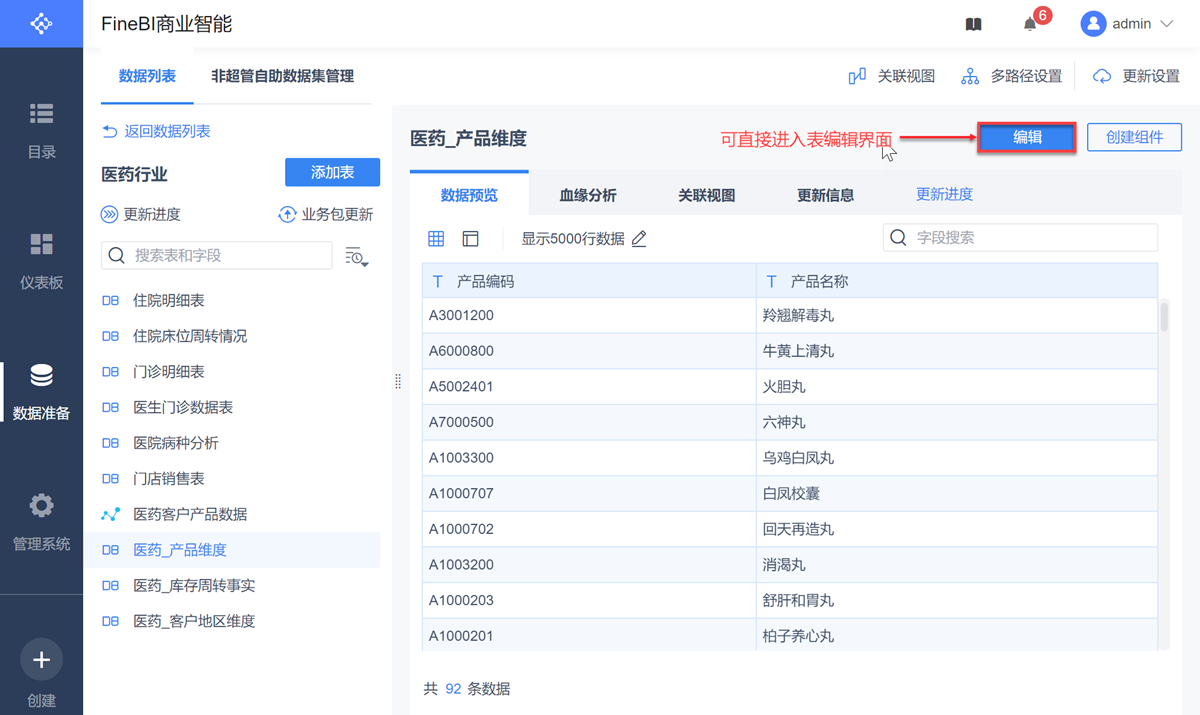The width and height of the screenshot is (1200, 715).
Task: Edit the 显示5000行数据 row count pencil icon
Action: 639,239
